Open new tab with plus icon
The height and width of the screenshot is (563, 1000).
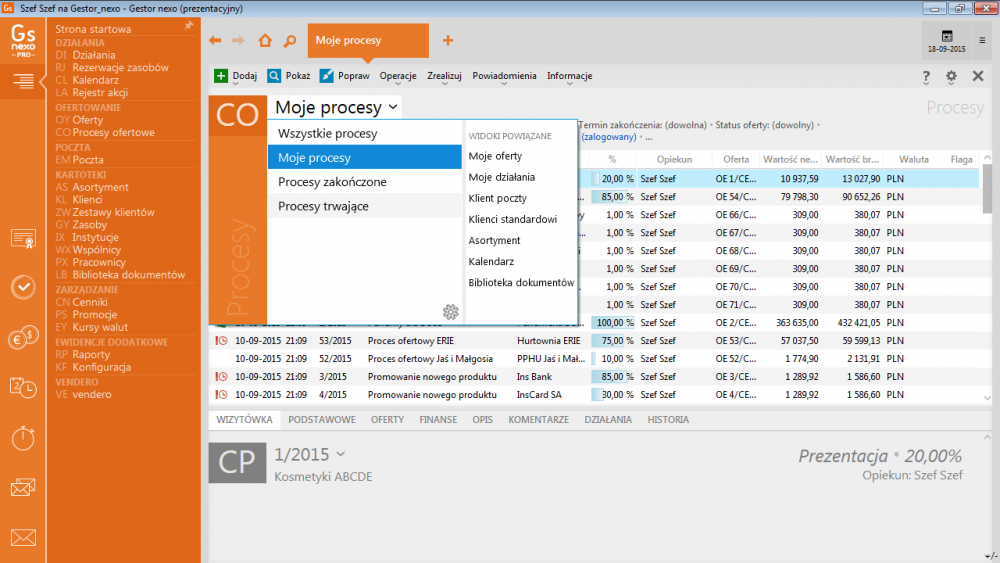[447, 41]
